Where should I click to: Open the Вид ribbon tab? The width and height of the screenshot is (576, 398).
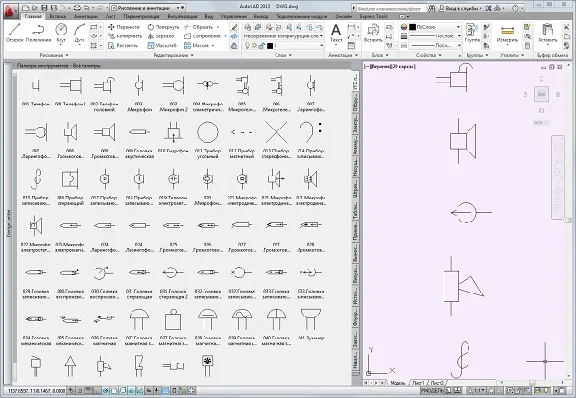209,16
